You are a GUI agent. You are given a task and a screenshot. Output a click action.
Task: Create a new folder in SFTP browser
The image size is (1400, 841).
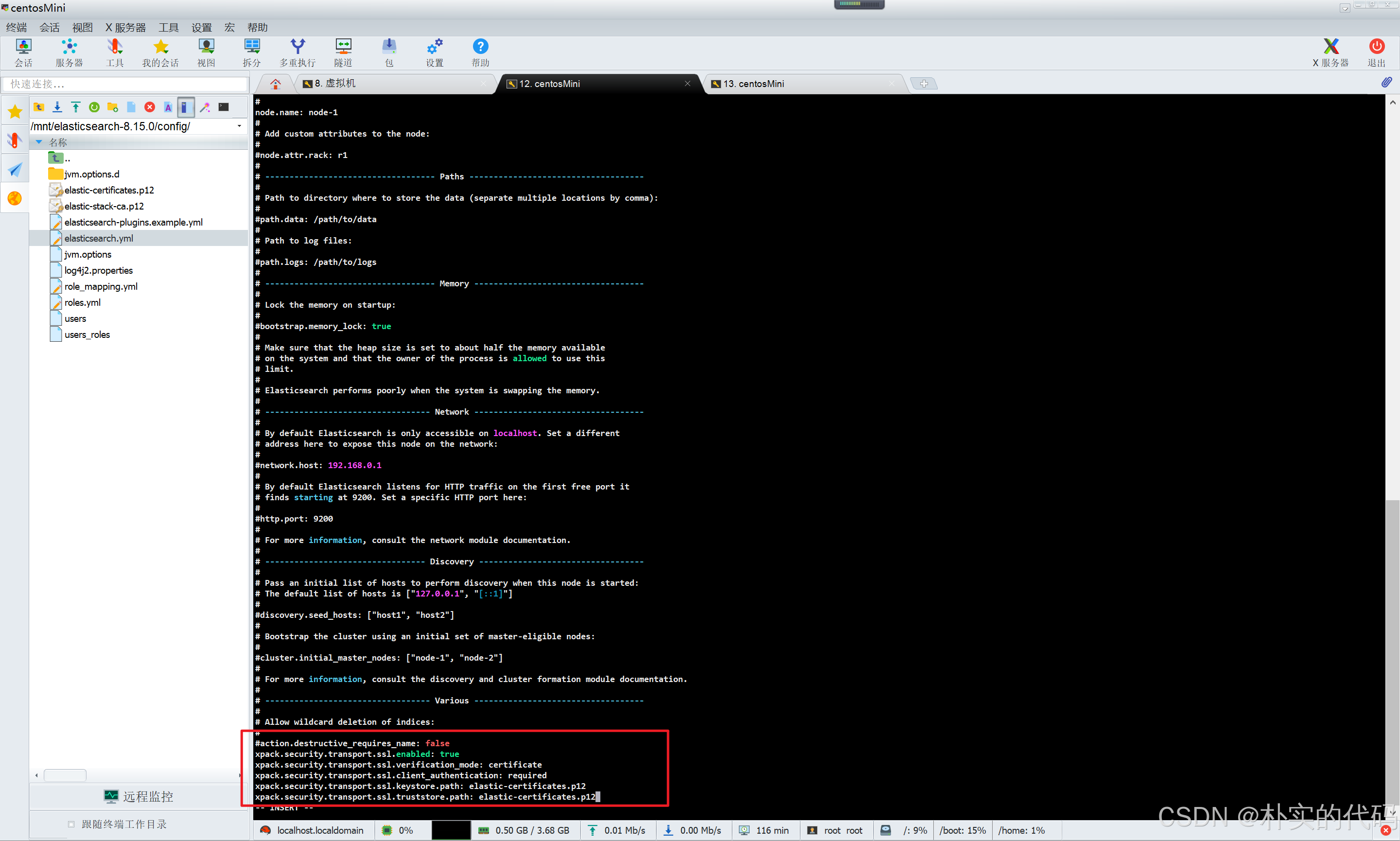tap(113, 107)
